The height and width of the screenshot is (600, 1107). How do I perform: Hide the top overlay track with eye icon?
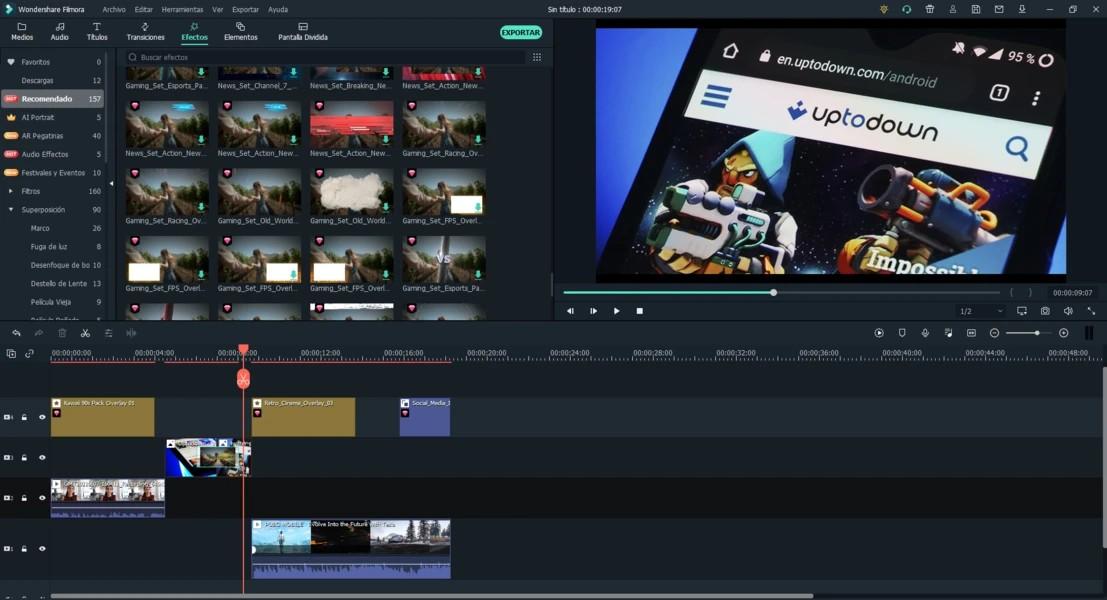click(x=42, y=417)
